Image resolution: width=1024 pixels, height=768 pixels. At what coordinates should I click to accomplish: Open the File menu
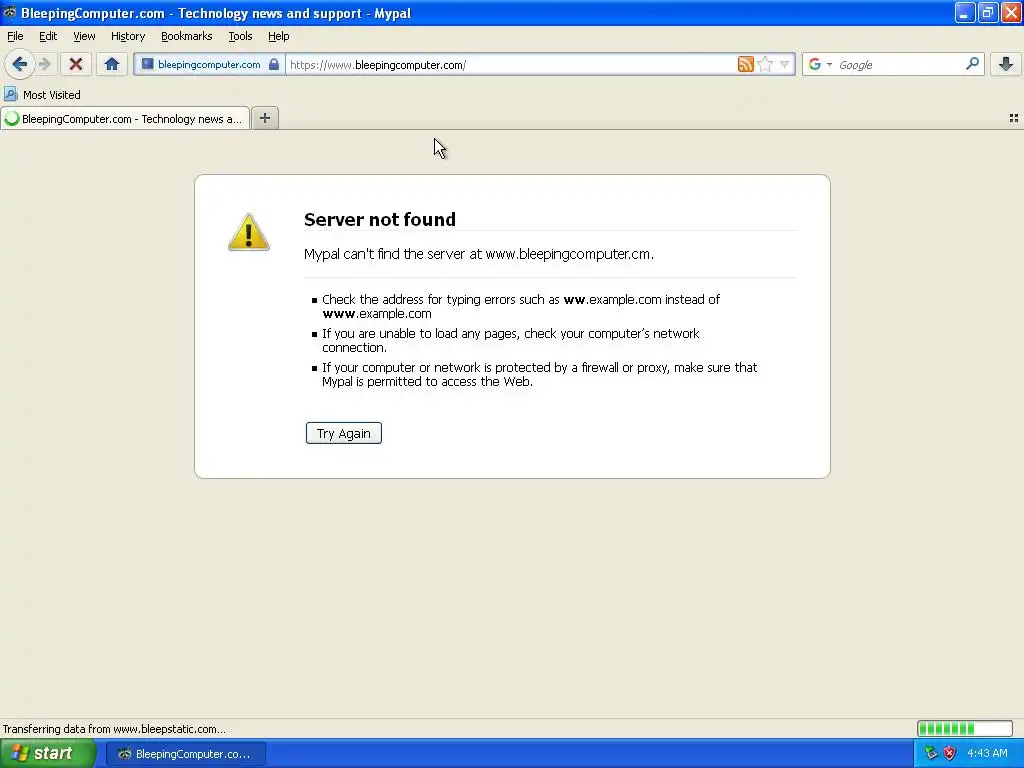coord(15,36)
